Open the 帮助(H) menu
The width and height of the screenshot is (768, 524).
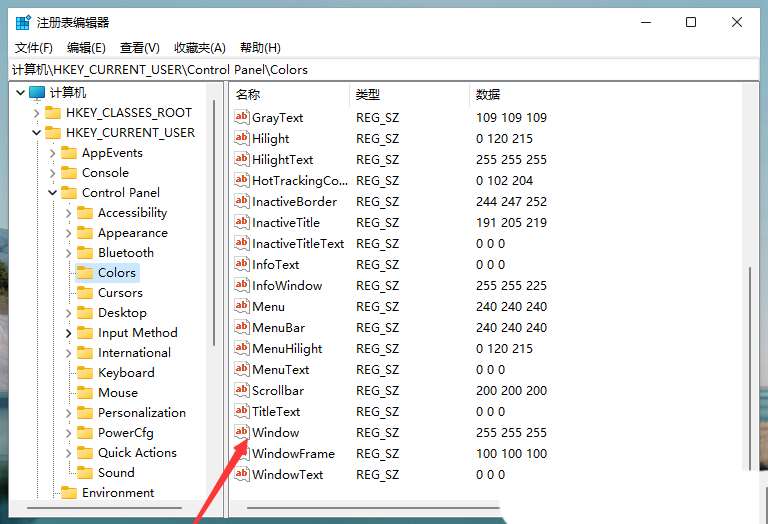coord(260,48)
